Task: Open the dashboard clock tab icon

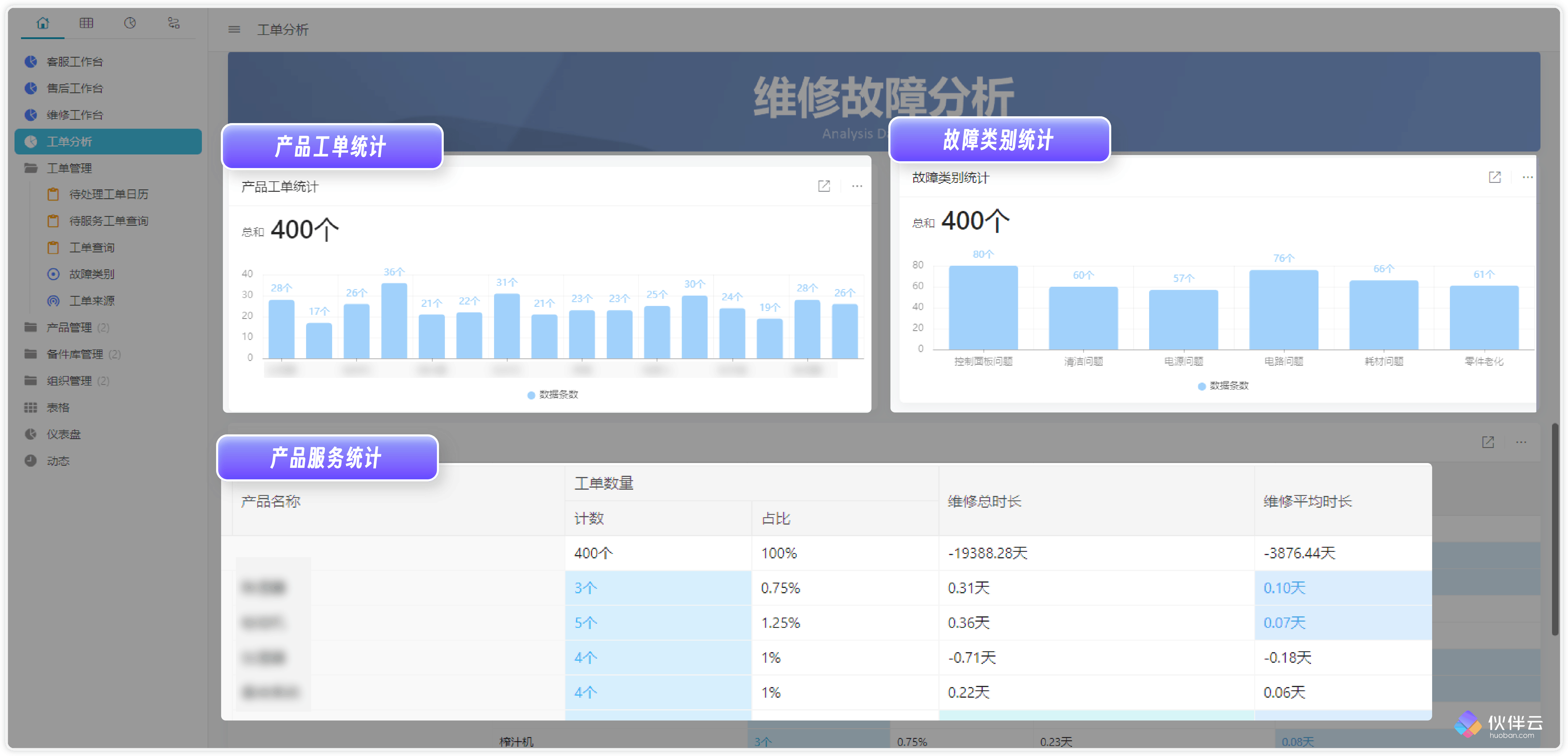Action: click(130, 23)
